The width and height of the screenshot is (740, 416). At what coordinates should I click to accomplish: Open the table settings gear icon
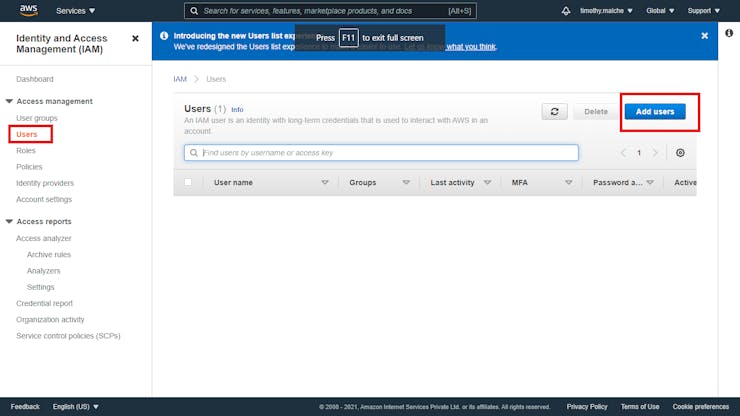pos(680,153)
